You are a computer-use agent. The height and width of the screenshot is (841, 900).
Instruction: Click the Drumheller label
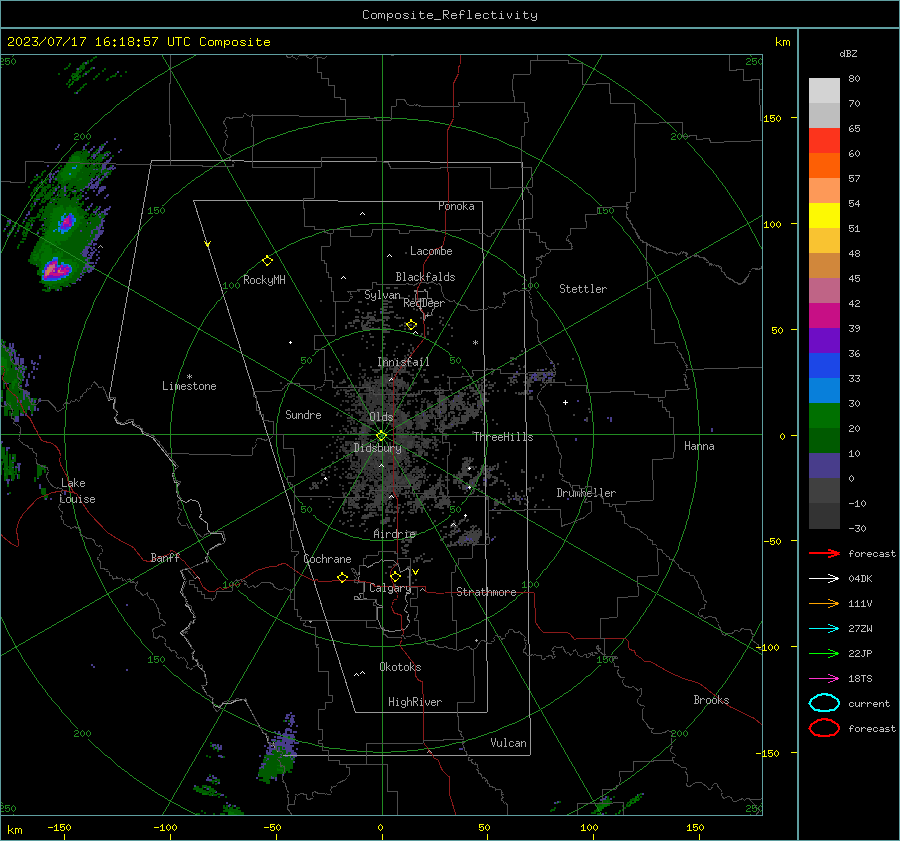point(586,493)
